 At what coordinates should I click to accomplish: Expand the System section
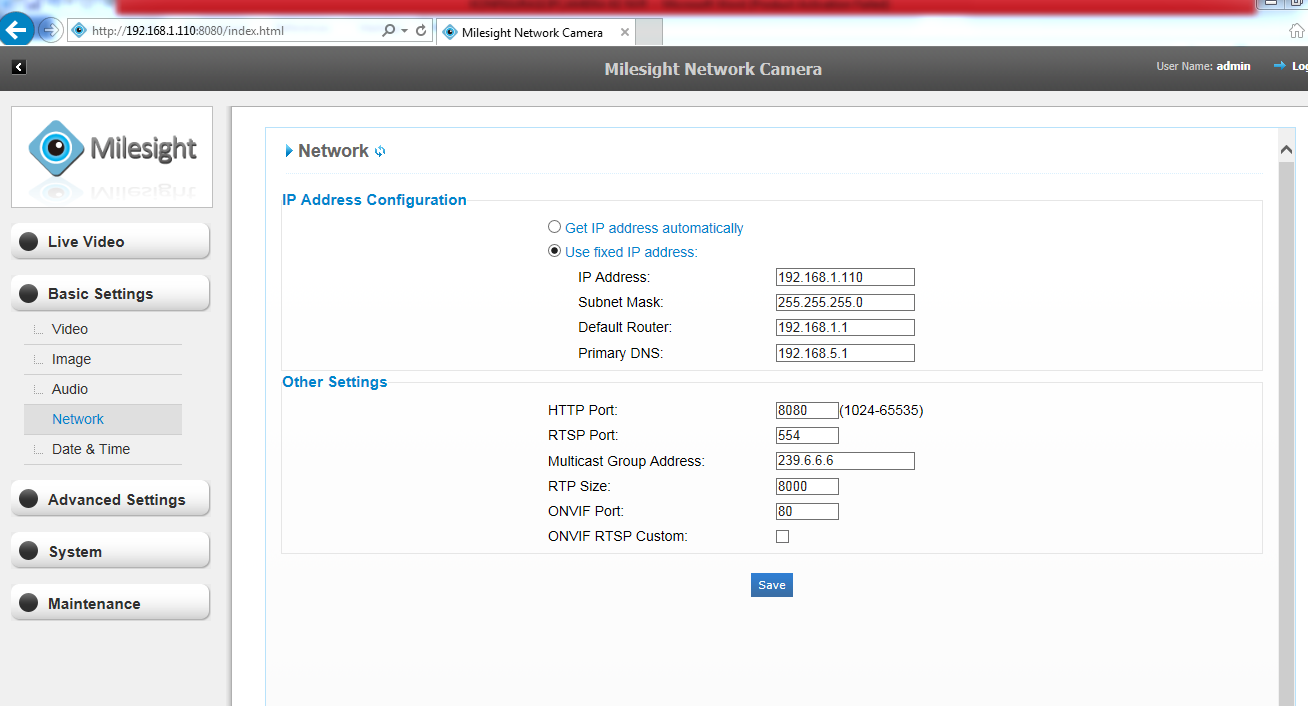click(x=111, y=551)
